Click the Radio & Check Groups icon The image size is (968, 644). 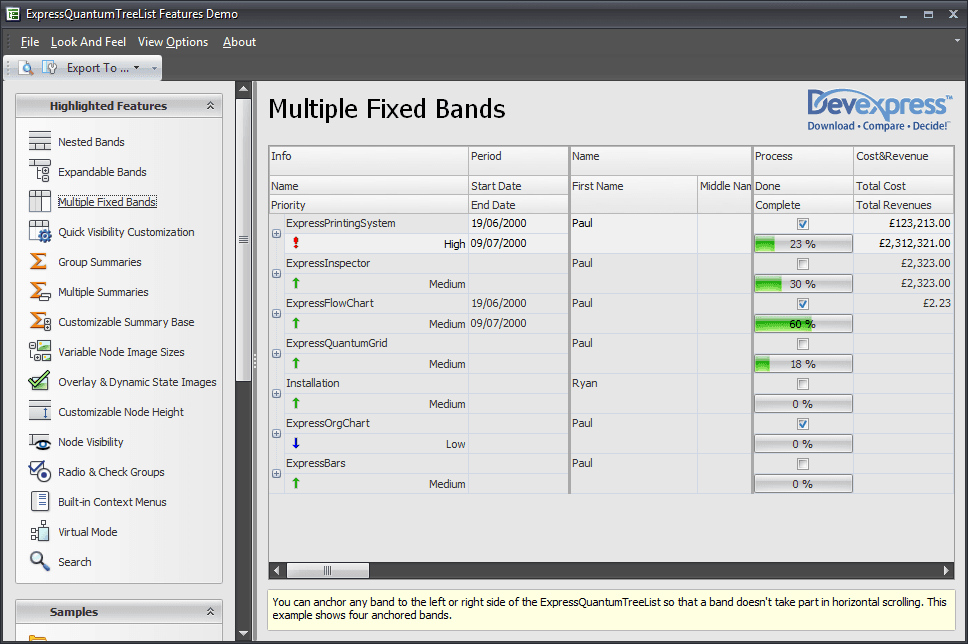click(x=40, y=471)
